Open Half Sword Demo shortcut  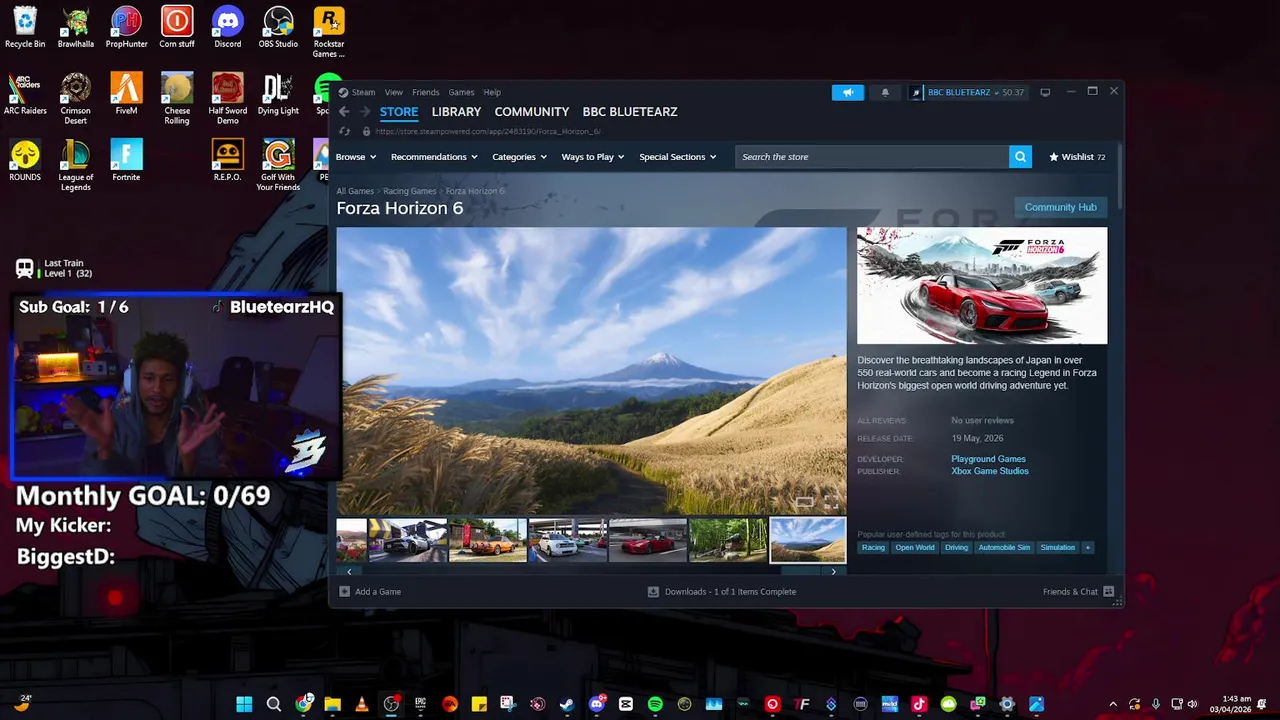click(228, 99)
